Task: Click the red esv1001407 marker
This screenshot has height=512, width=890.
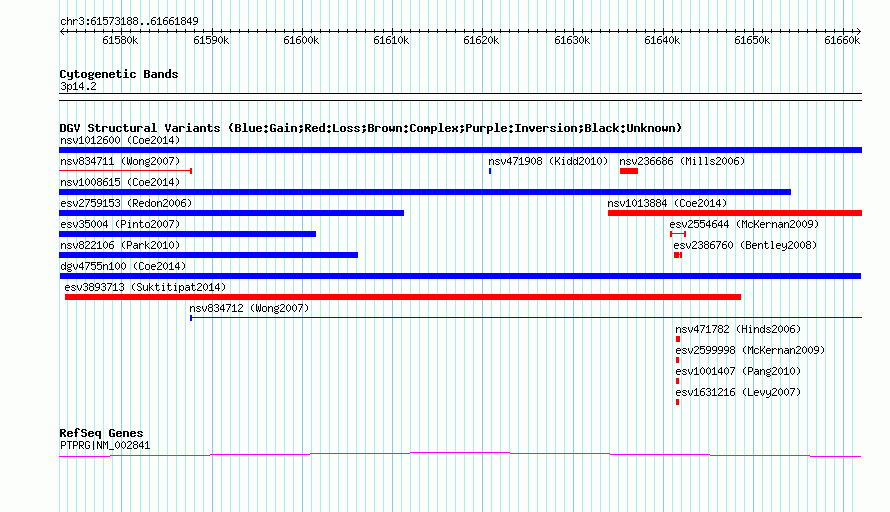Action: coord(677,381)
